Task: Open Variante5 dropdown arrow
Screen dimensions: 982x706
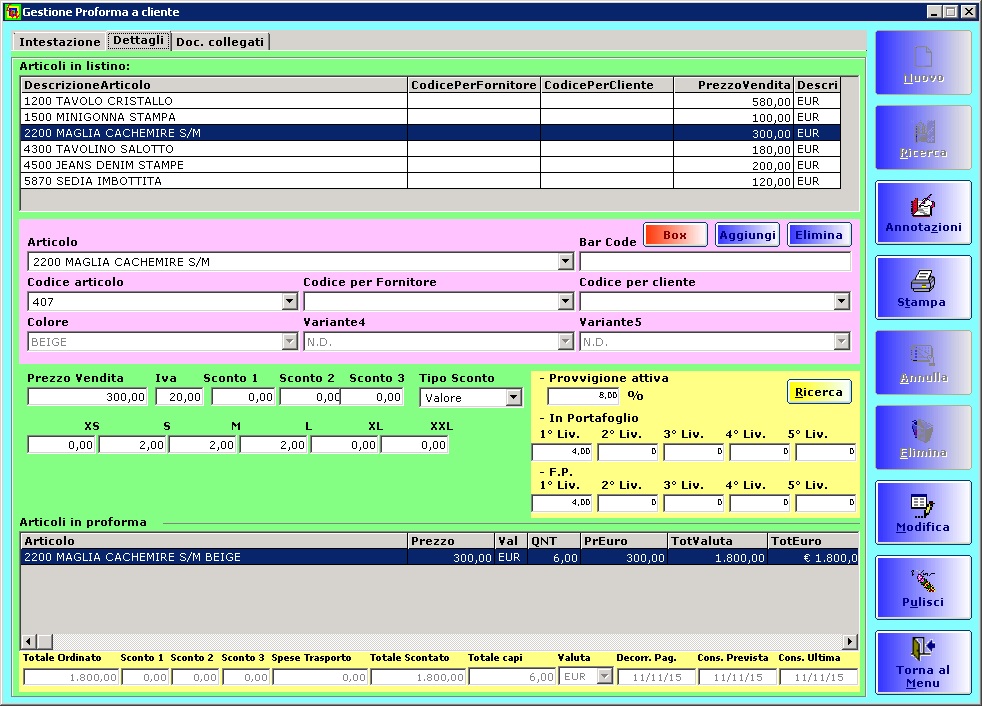Action: (x=842, y=341)
